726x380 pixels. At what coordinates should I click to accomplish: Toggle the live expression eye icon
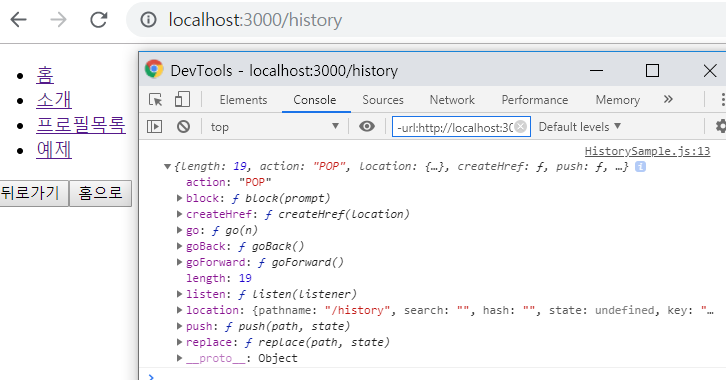367,126
